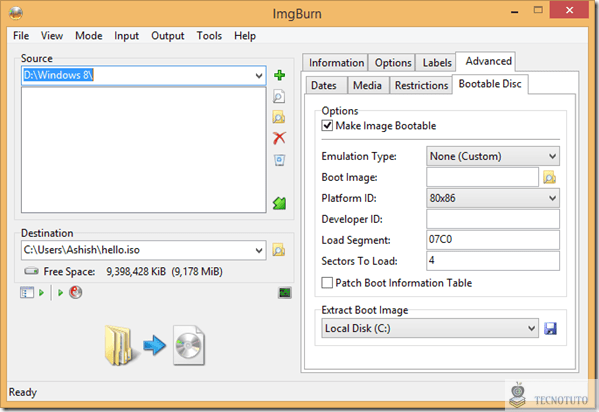This screenshot has width=599, height=412.
Task: Minimize the ImgBurn window
Action: [x=515, y=11]
